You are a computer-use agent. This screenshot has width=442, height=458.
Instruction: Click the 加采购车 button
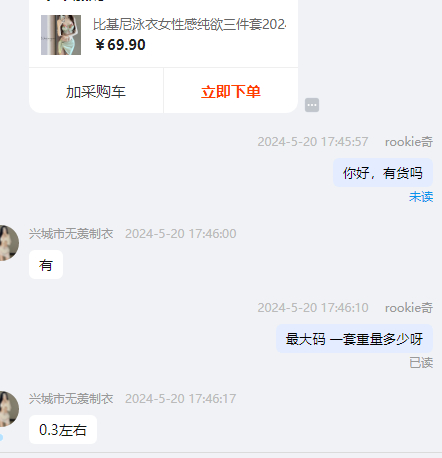point(96,91)
